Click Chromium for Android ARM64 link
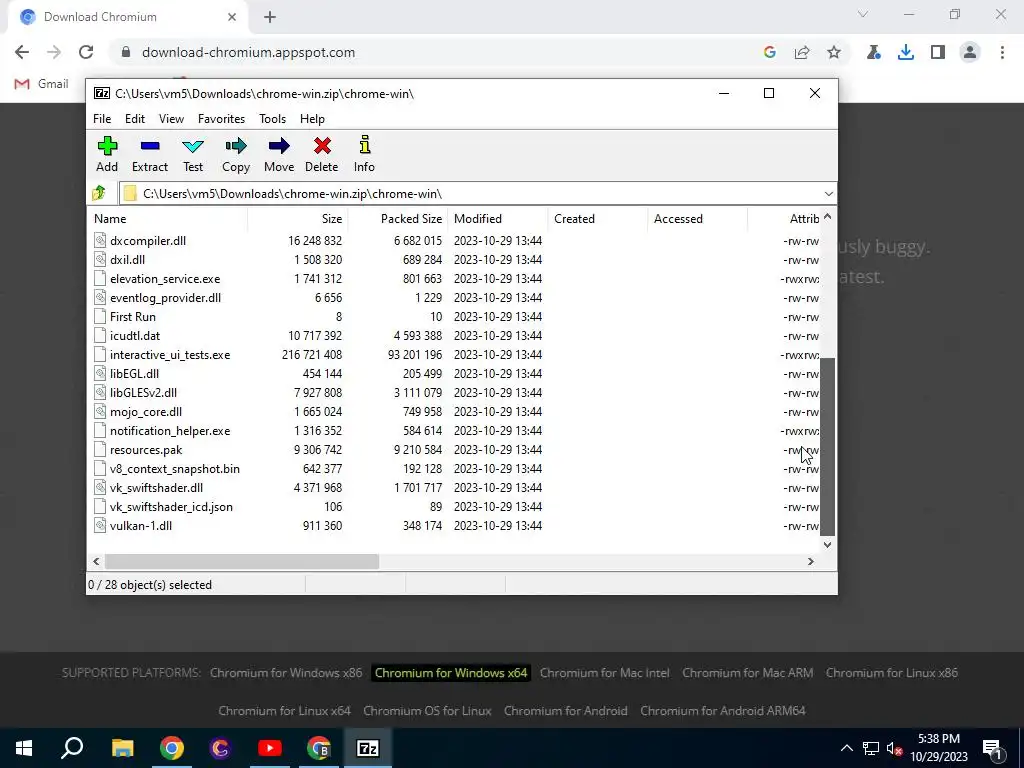The height and width of the screenshot is (768, 1024). click(722, 711)
